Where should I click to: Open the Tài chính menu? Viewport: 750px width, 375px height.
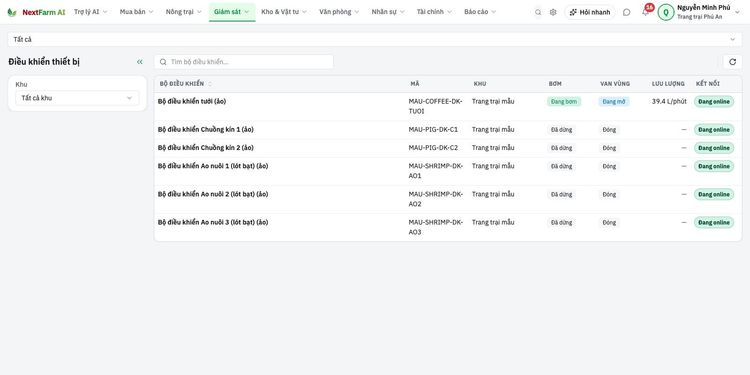pos(434,12)
